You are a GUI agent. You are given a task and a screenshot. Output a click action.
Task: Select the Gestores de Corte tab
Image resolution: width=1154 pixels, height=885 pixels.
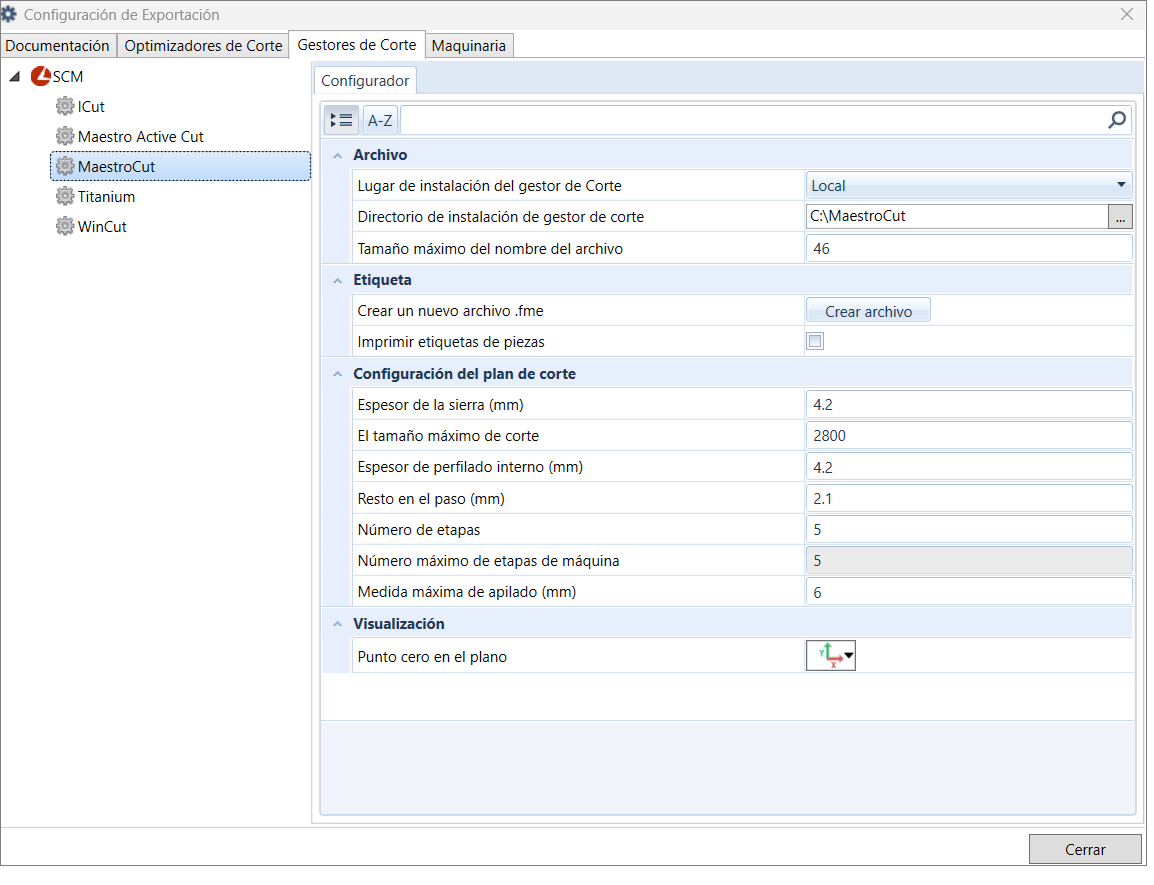point(358,45)
